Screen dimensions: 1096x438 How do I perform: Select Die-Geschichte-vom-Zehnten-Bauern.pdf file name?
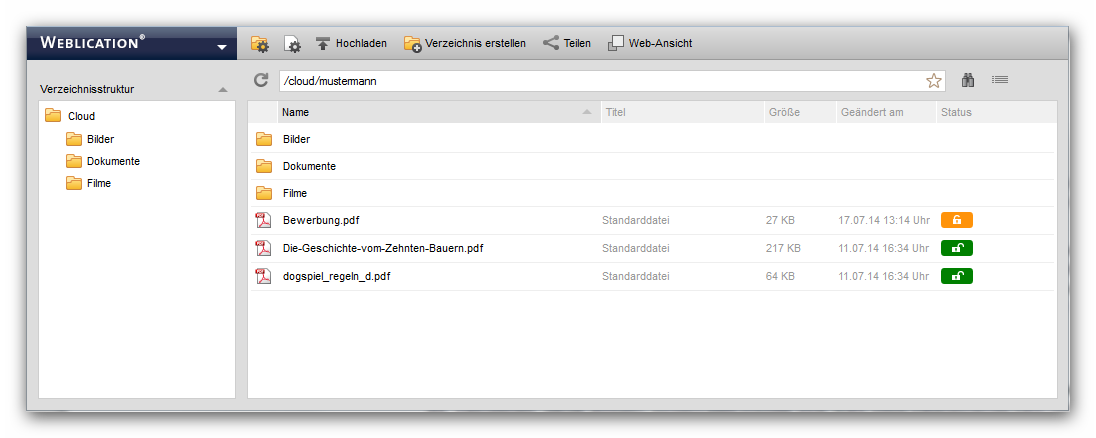(383, 248)
